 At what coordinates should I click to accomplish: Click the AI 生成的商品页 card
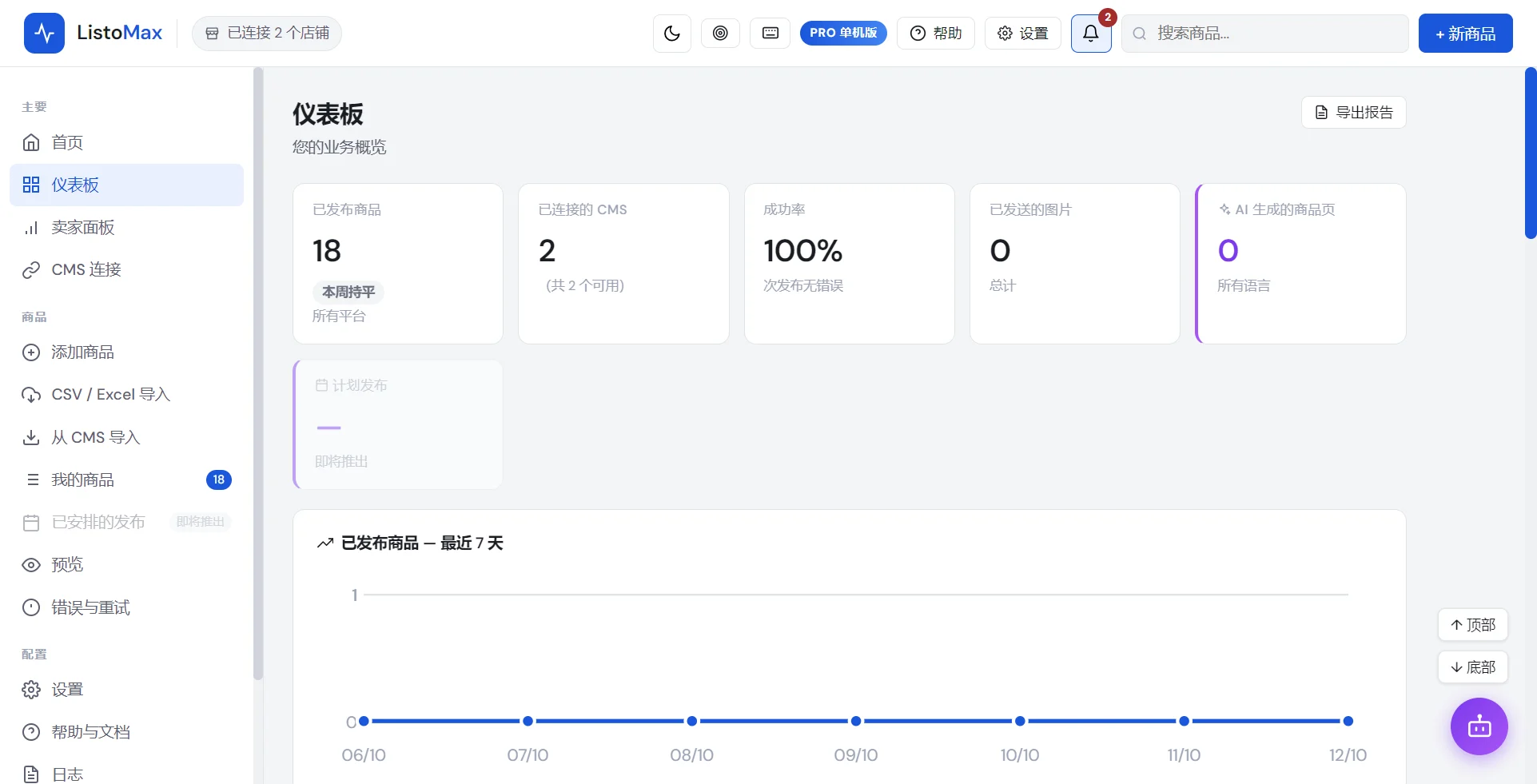click(1301, 264)
